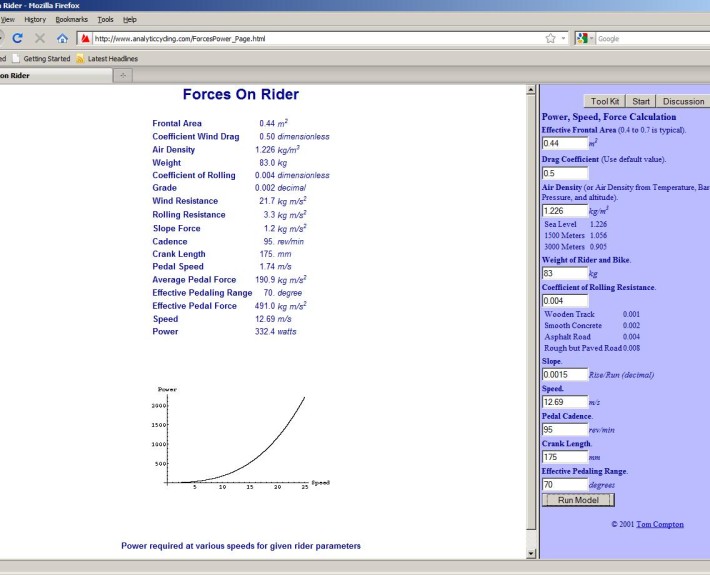Open the Latest Headlines feed bookmark
The image size is (710, 575).
113,58
